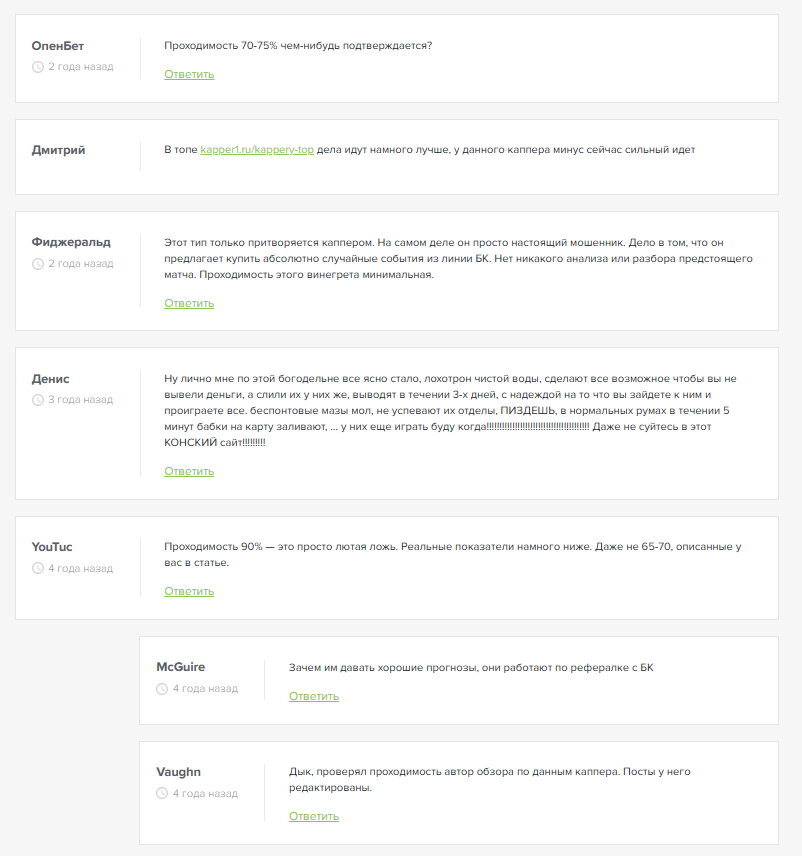This screenshot has width=802, height=856.
Task: Reply to ОпенБет's comment via Ответить
Action: click(x=189, y=74)
